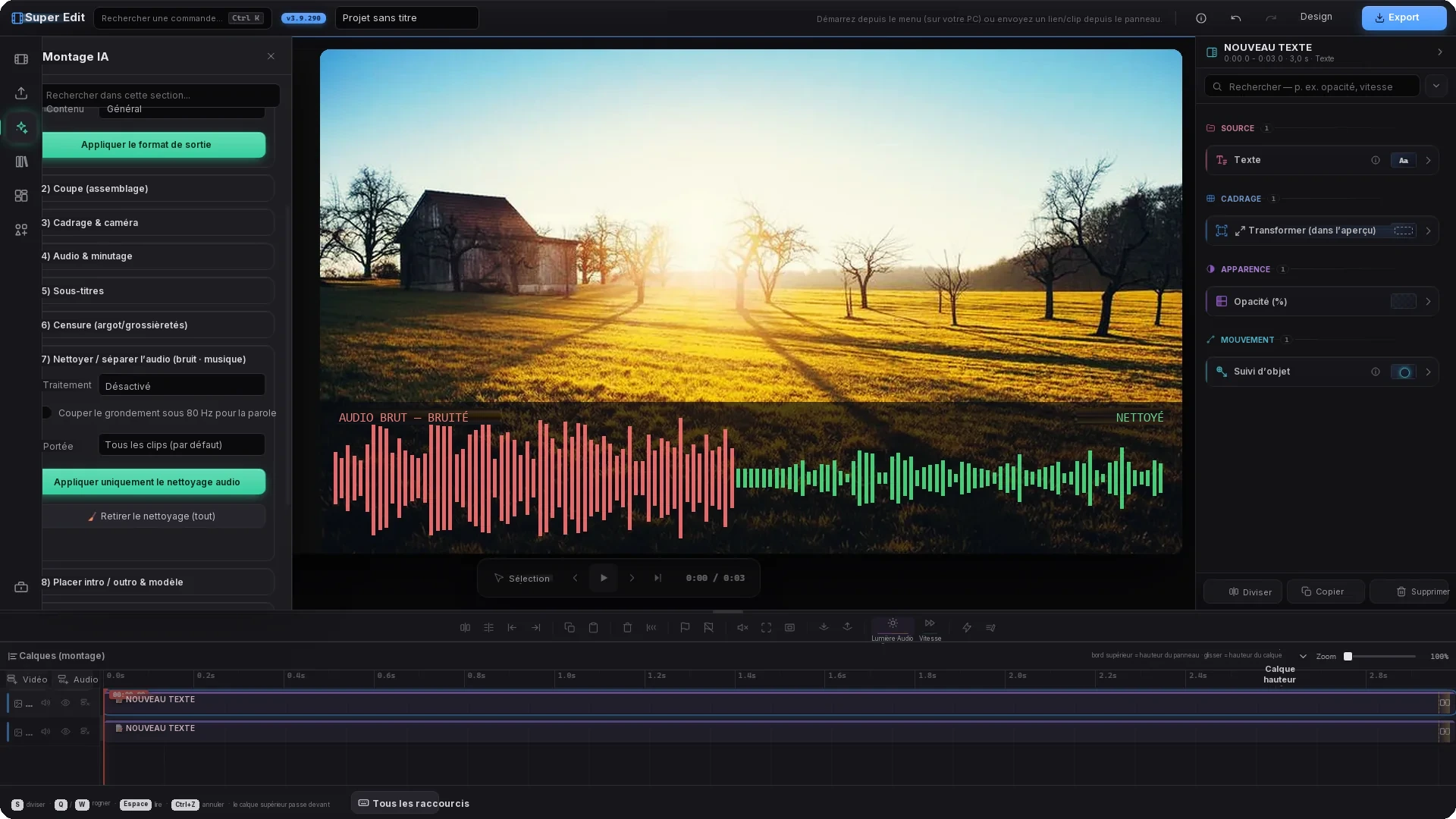This screenshot has height=819, width=1456.
Task: Redo with the top bar arrow
Action: click(1271, 18)
